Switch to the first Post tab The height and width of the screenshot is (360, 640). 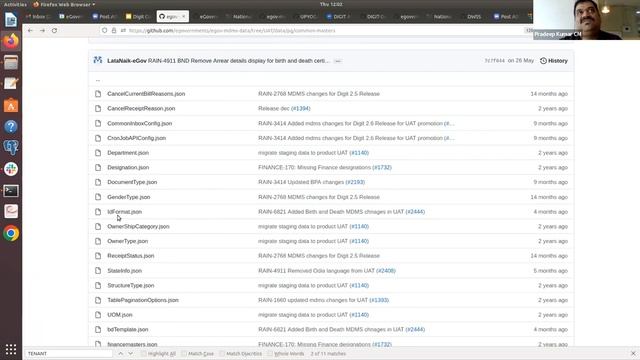[105, 16]
